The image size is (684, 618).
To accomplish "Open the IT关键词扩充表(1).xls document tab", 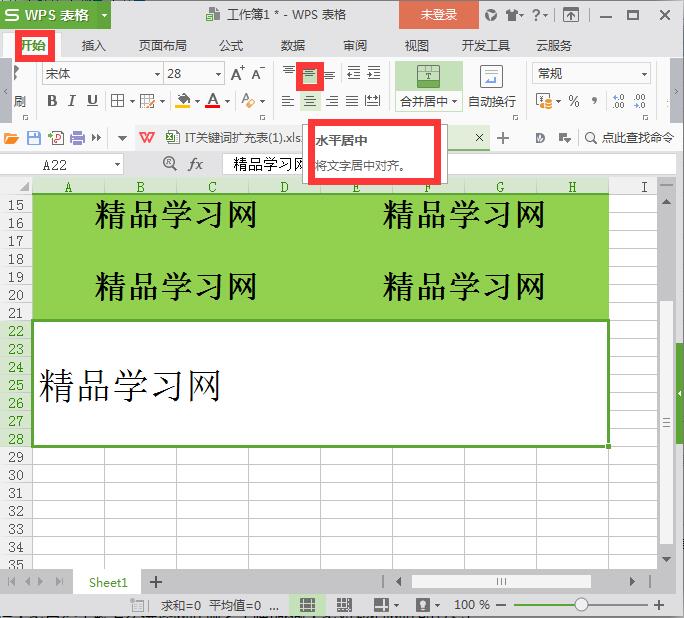I will click(233, 138).
